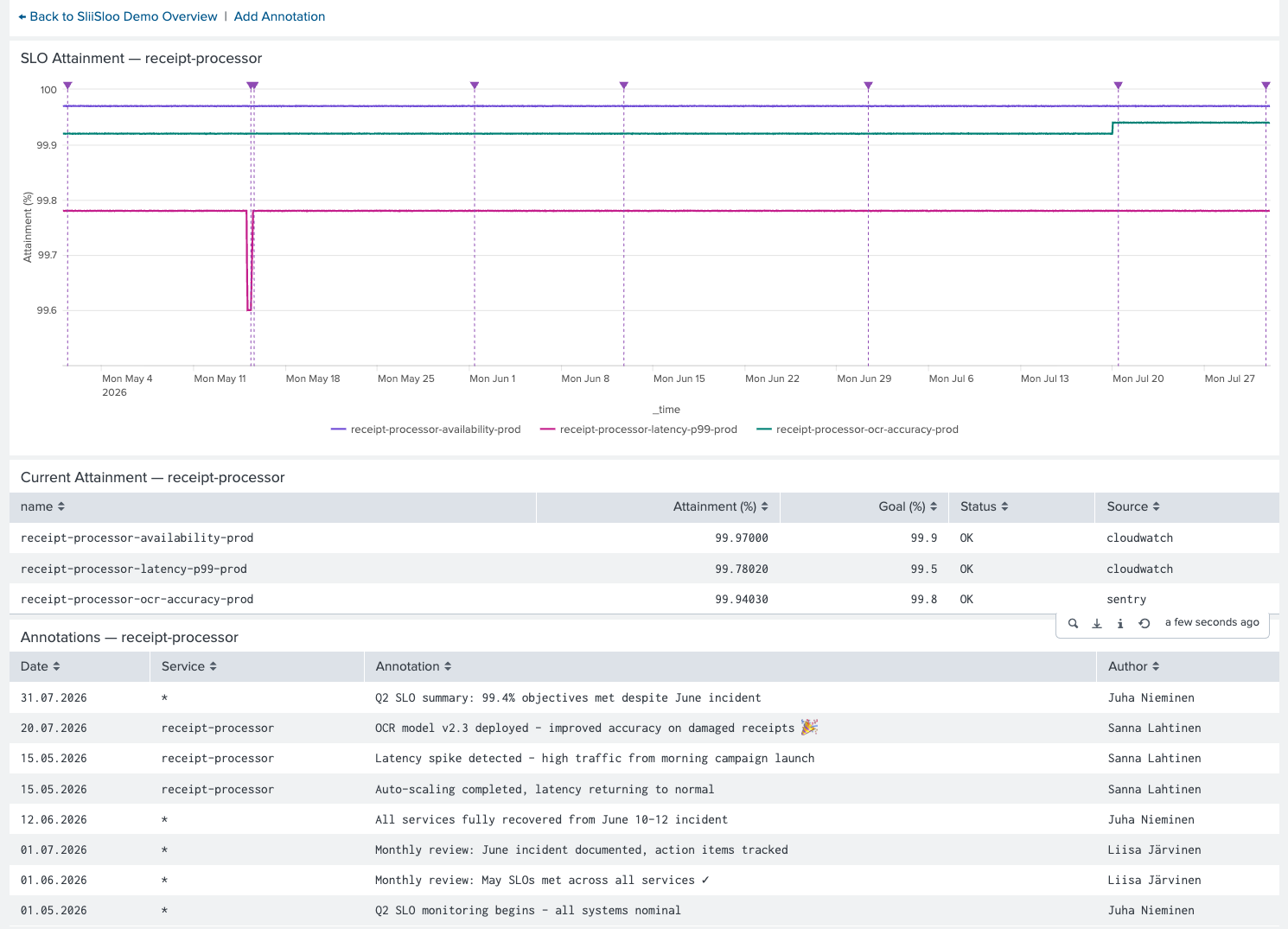This screenshot has width=1288, height=929.
Task: Toggle receipt-processor-latency-p99-prod legend entry
Action: 639,430
